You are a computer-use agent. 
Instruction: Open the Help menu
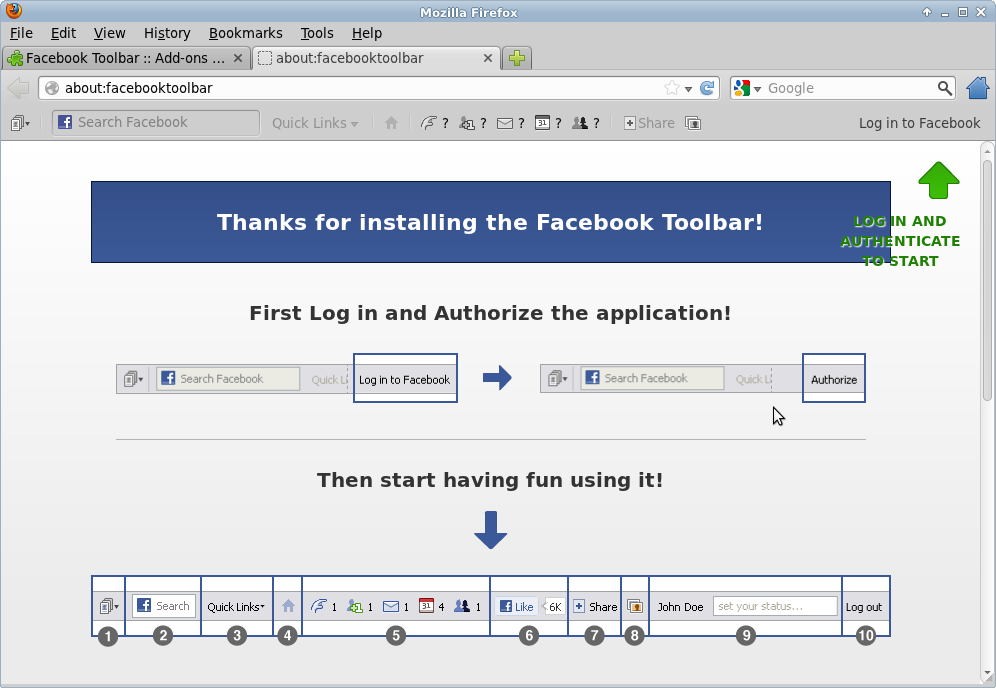pos(367,33)
